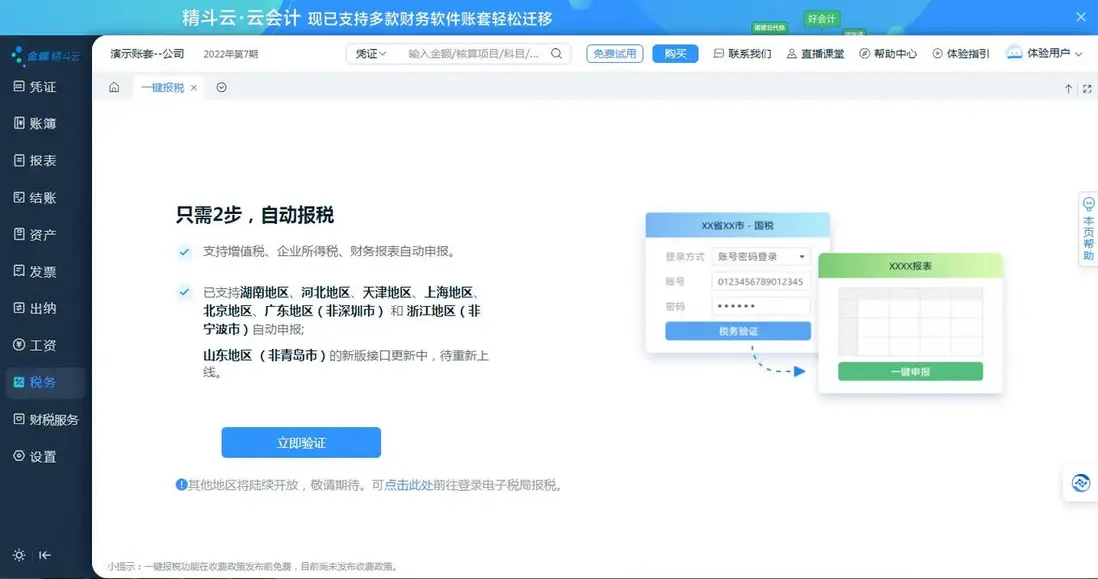This screenshot has width=1098, height=579.
Task: Open the 报表 sidebar module
Action: (35, 160)
